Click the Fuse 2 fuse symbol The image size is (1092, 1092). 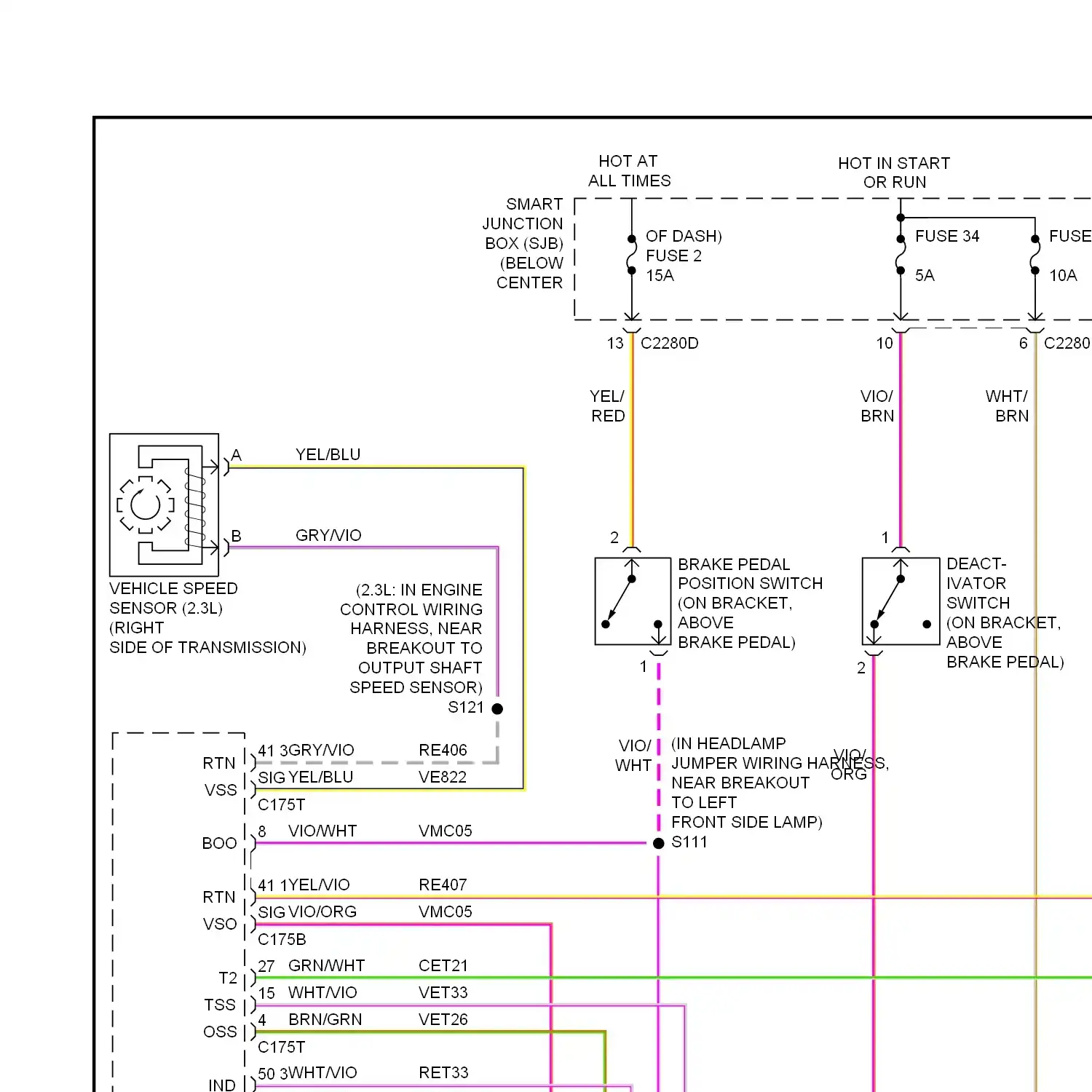point(632,255)
